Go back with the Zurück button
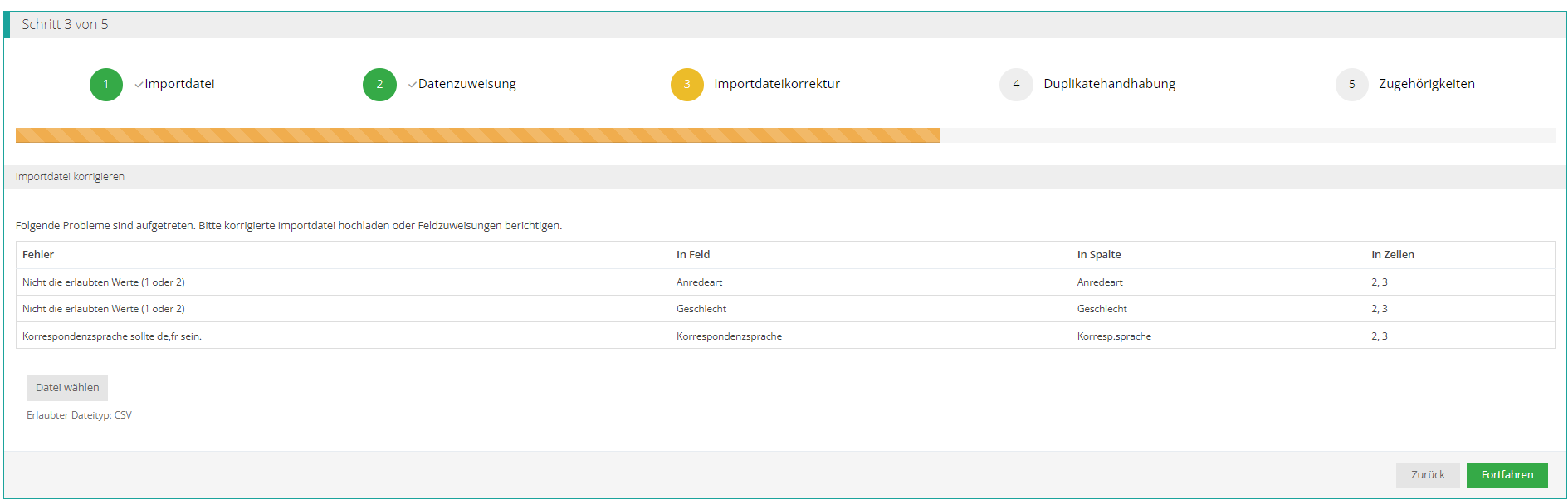Image resolution: width=1568 pixels, height=500 pixels. (x=1427, y=475)
